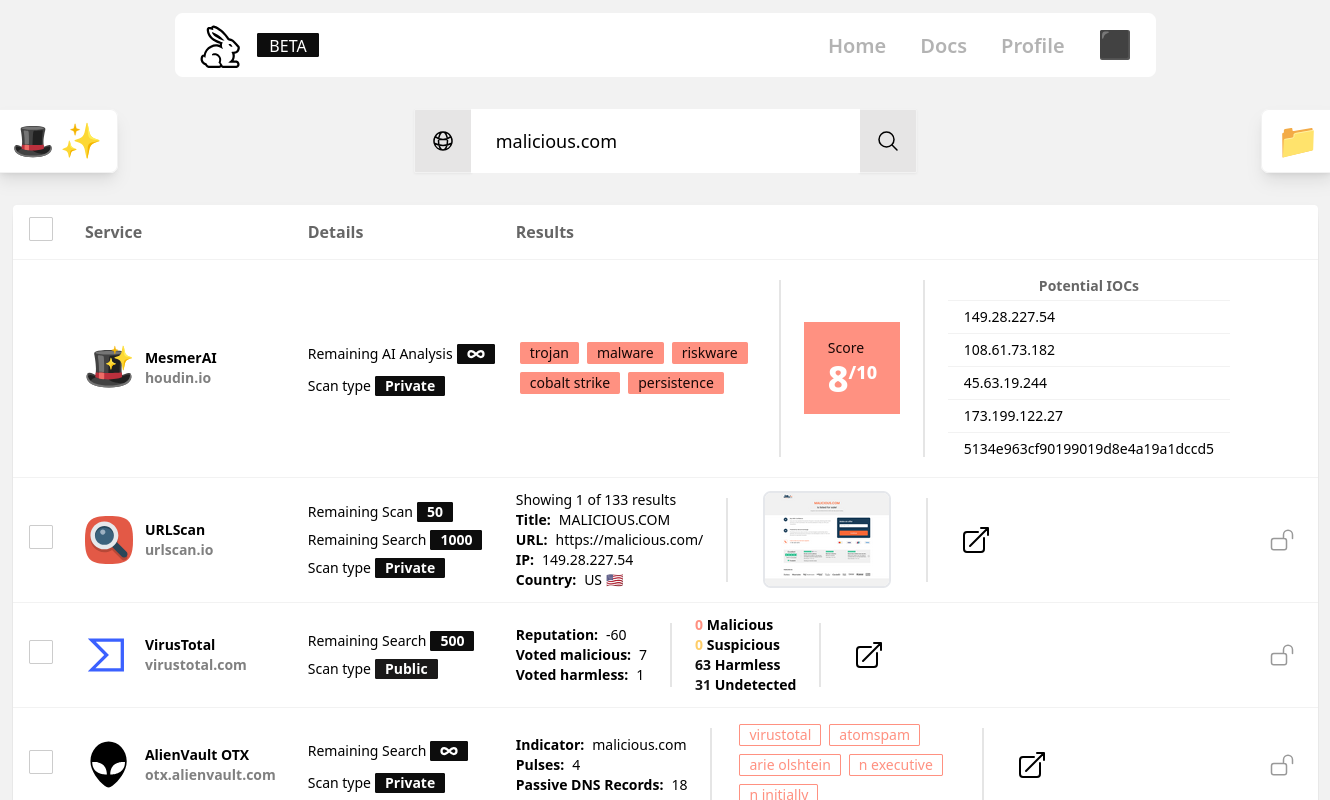Open VirusTotal result in external link

tap(869, 655)
